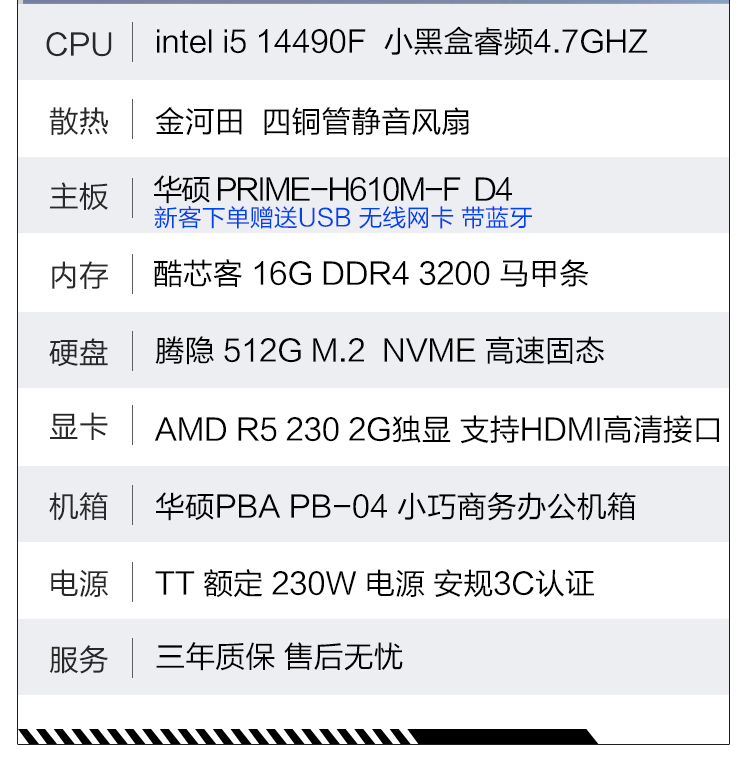Select the 华硕 PRIME-H610M-F D4 text
The image size is (750, 776).
click(333, 188)
